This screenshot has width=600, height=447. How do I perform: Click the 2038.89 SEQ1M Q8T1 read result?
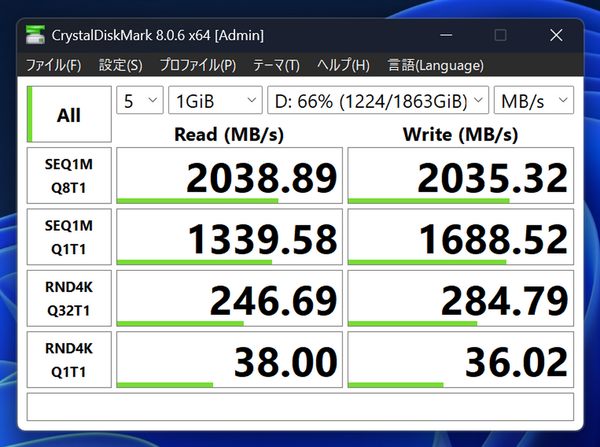(230, 176)
